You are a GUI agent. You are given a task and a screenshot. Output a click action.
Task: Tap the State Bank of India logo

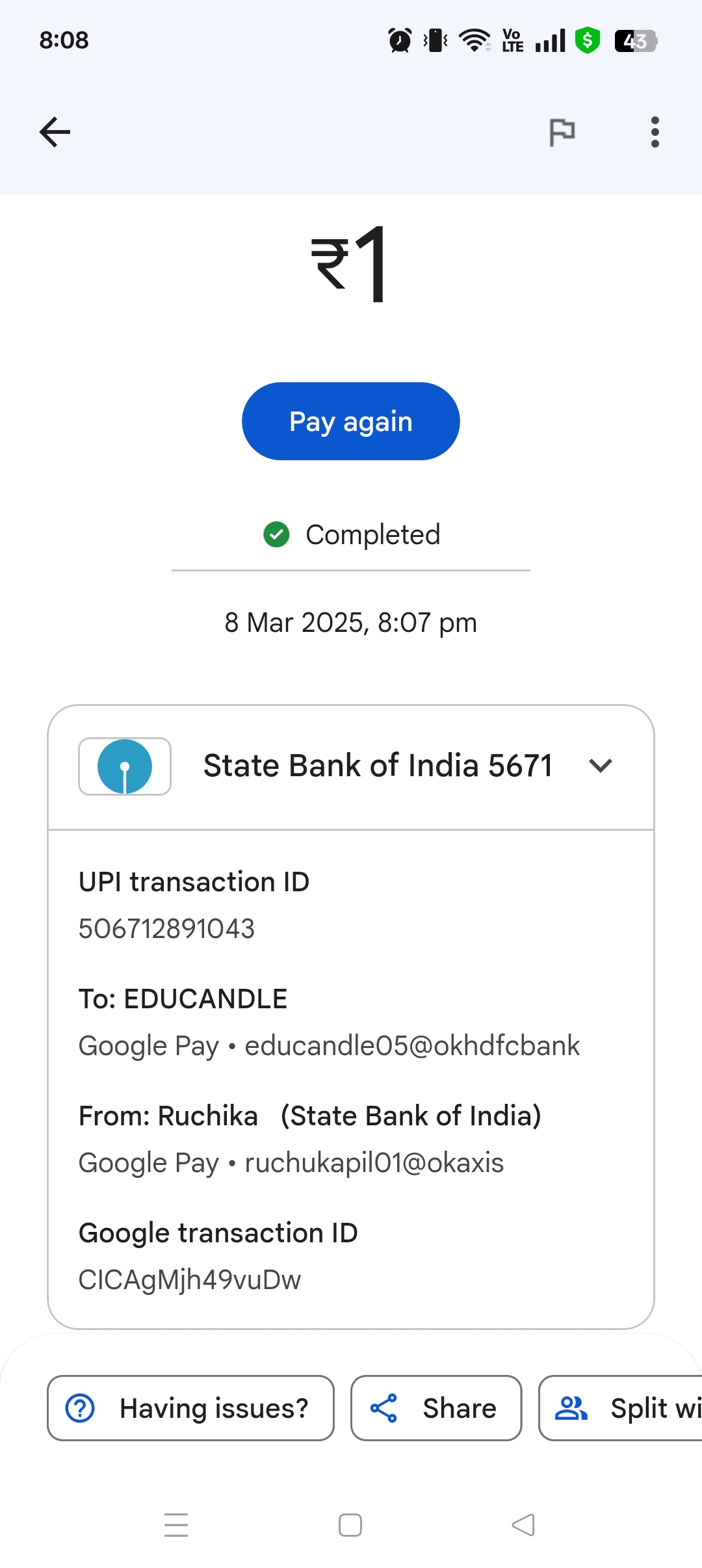125,766
